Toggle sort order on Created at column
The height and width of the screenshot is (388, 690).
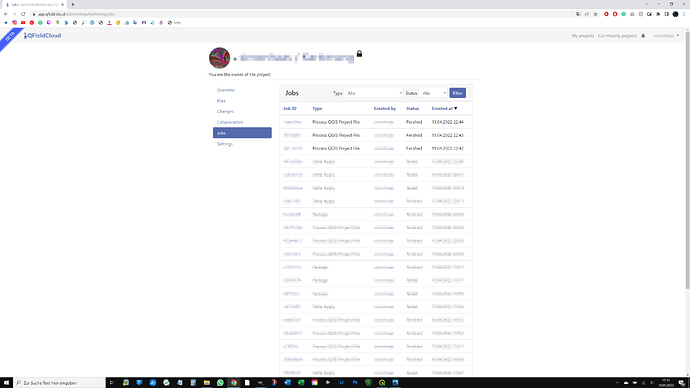tap(444, 108)
